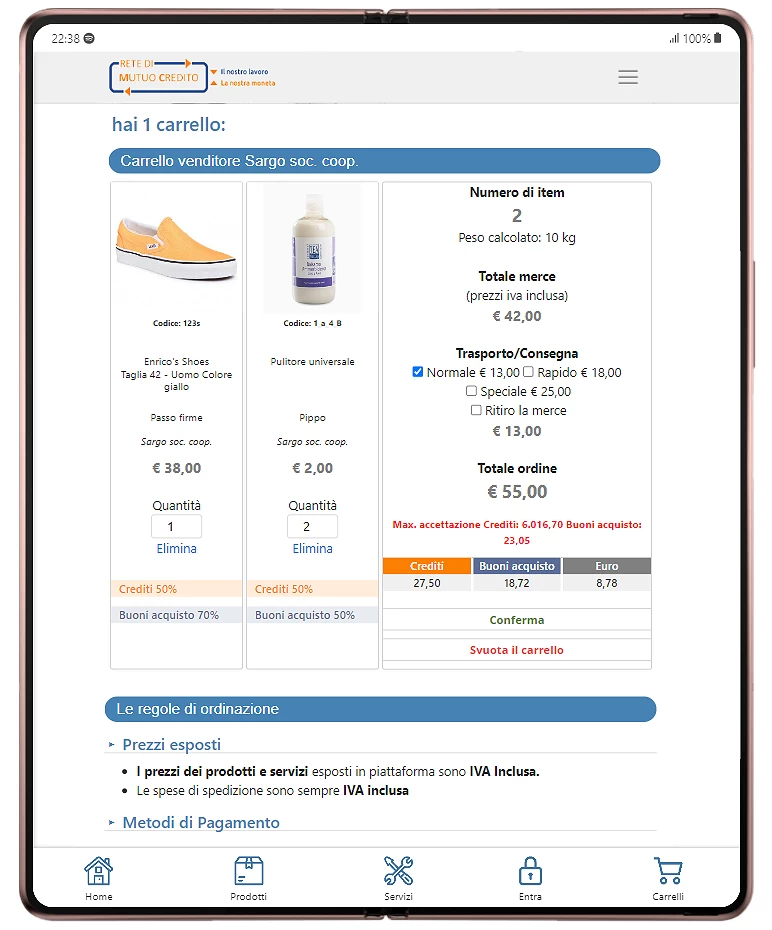Click Crediti 50% under Pulitore universale
This screenshot has width=772, height=930.
click(312, 589)
